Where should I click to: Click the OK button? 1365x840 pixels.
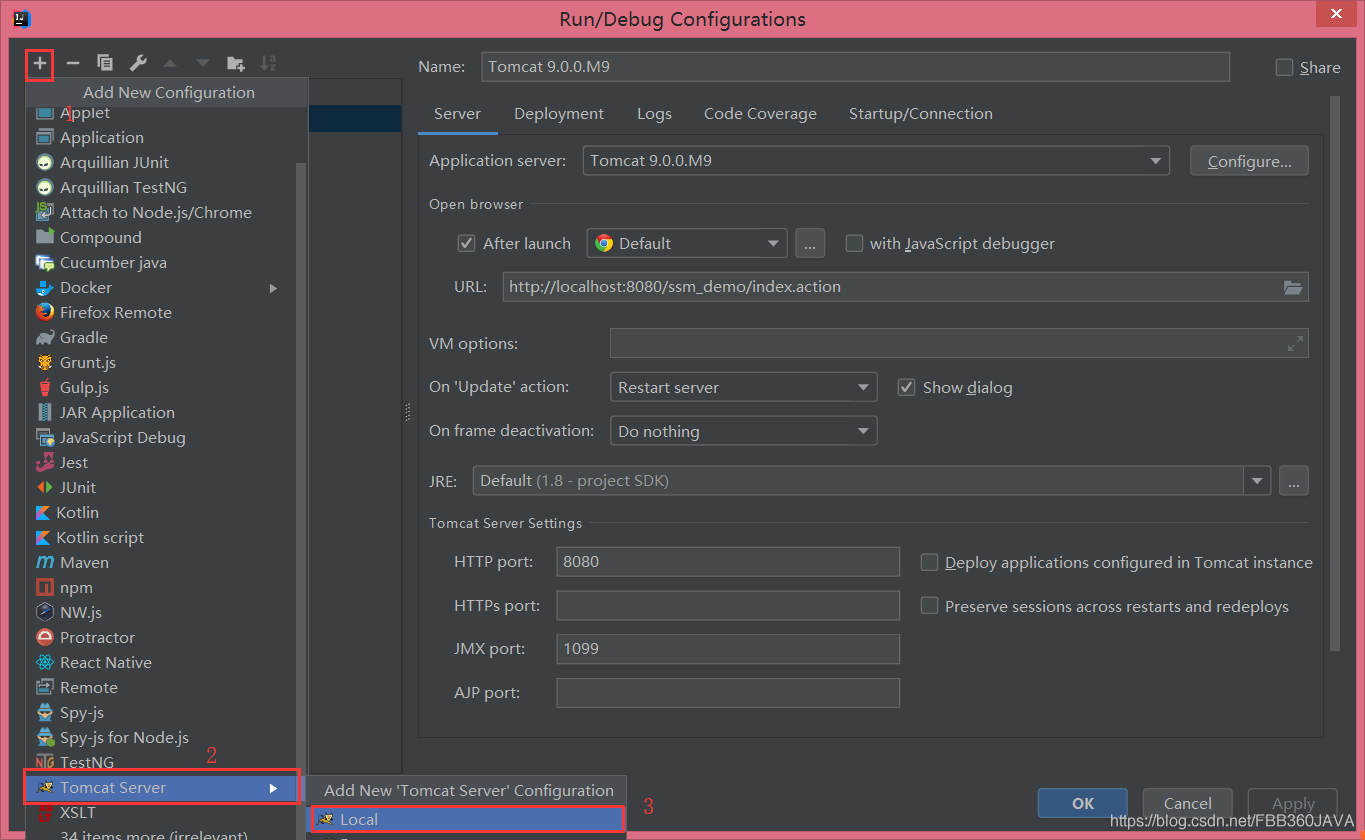point(1083,803)
